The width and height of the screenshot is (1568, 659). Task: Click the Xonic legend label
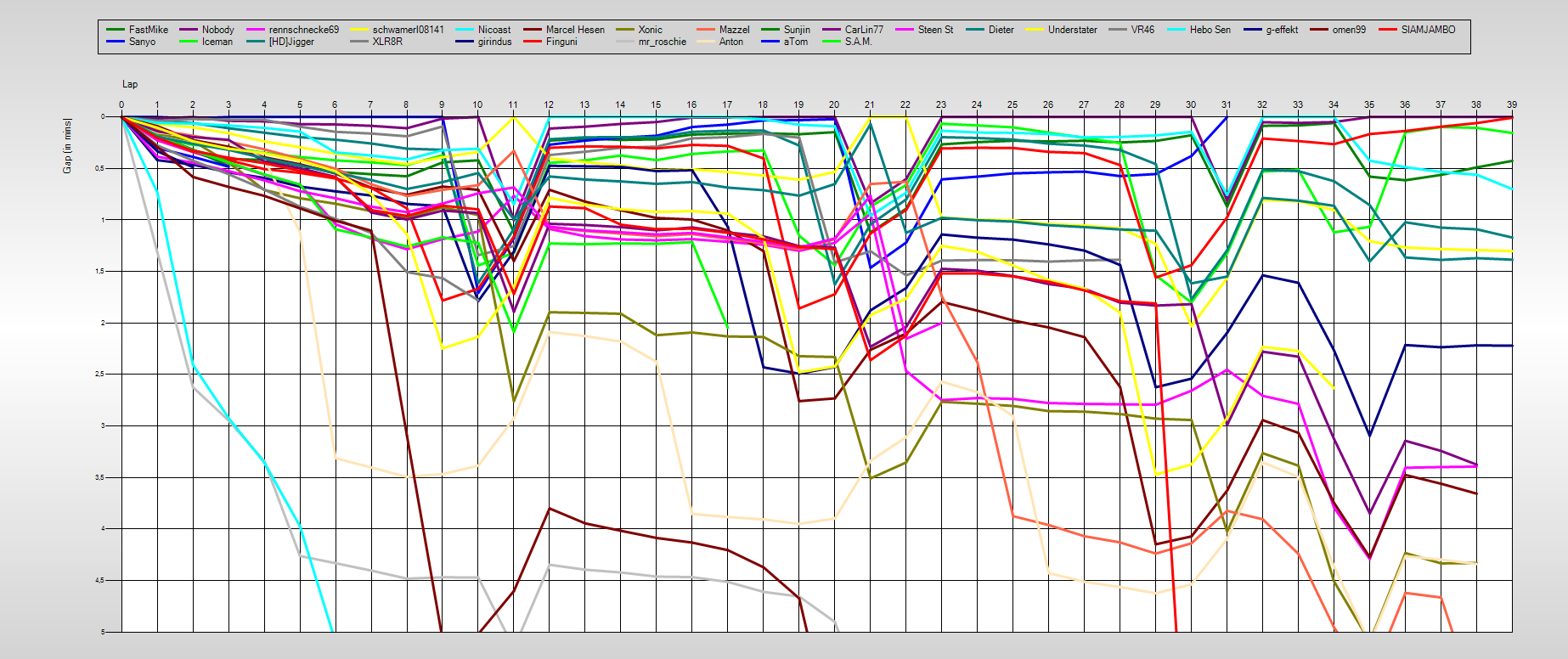[x=650, y=30]
